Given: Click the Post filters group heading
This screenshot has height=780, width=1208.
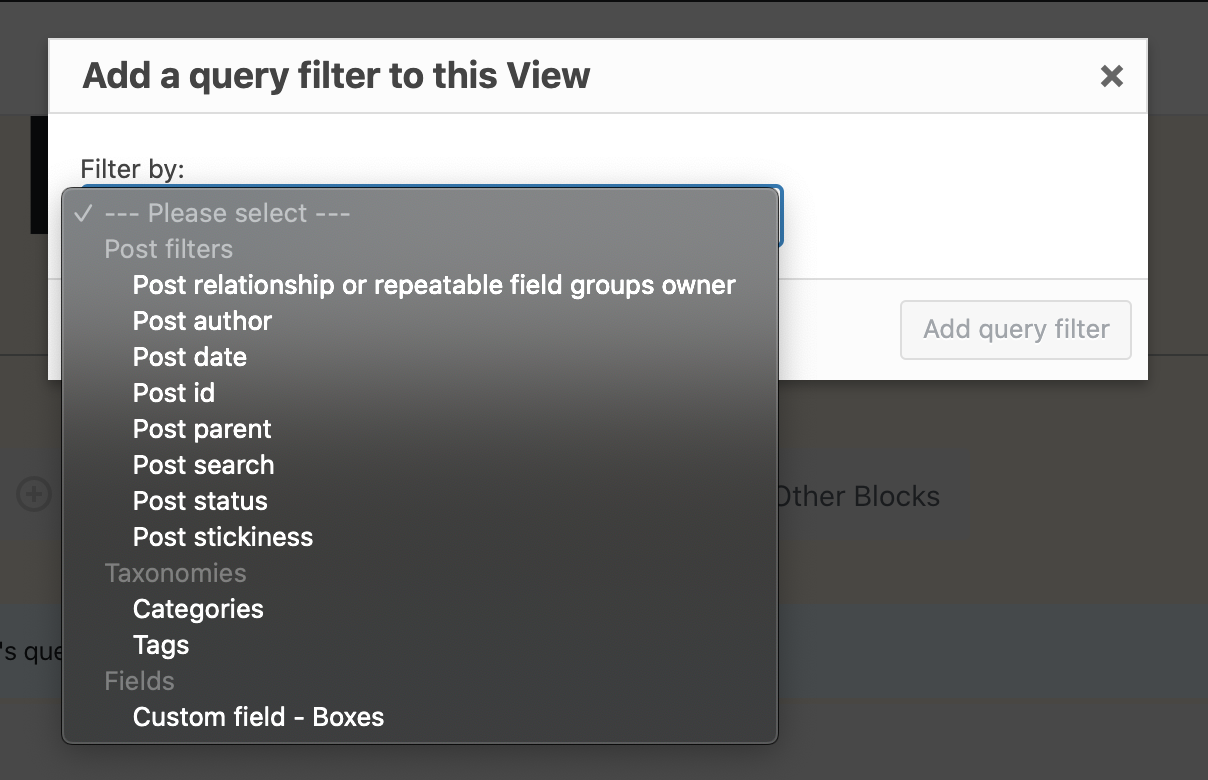Looking at the screenshot, I should pyautogui.click(x=168, y=249).
